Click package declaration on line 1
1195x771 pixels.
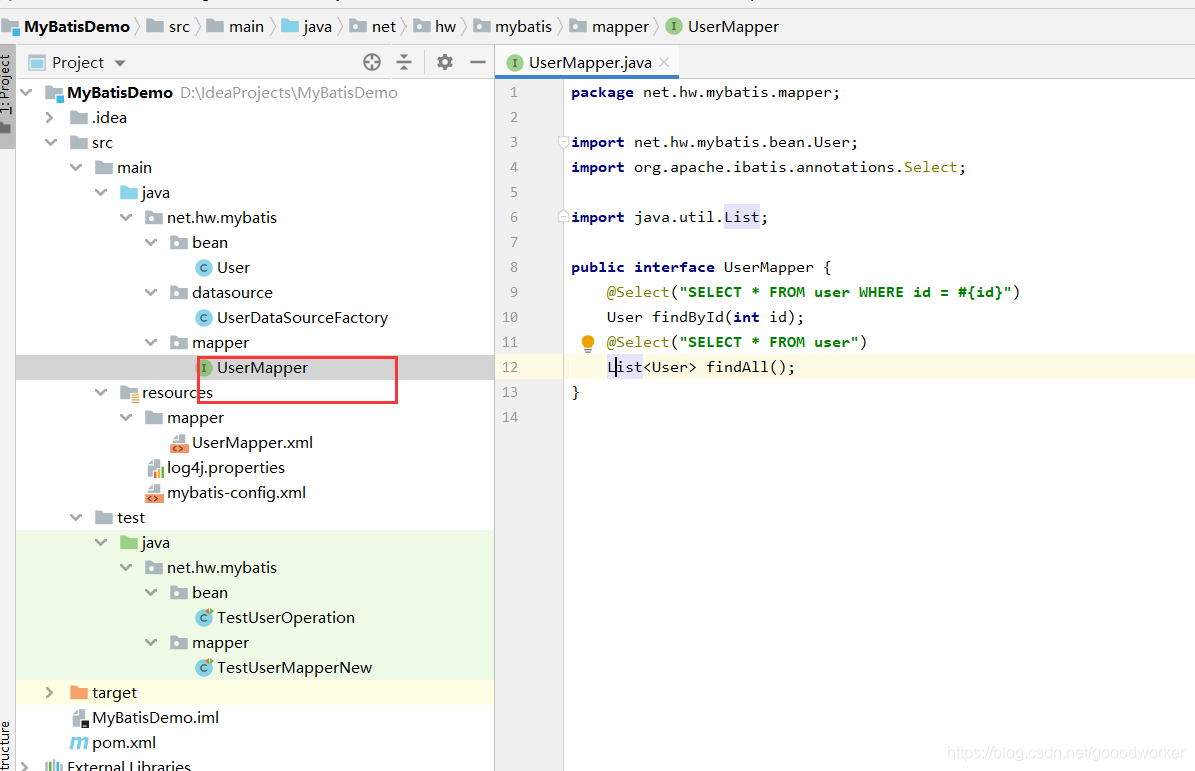coord(706,92)
